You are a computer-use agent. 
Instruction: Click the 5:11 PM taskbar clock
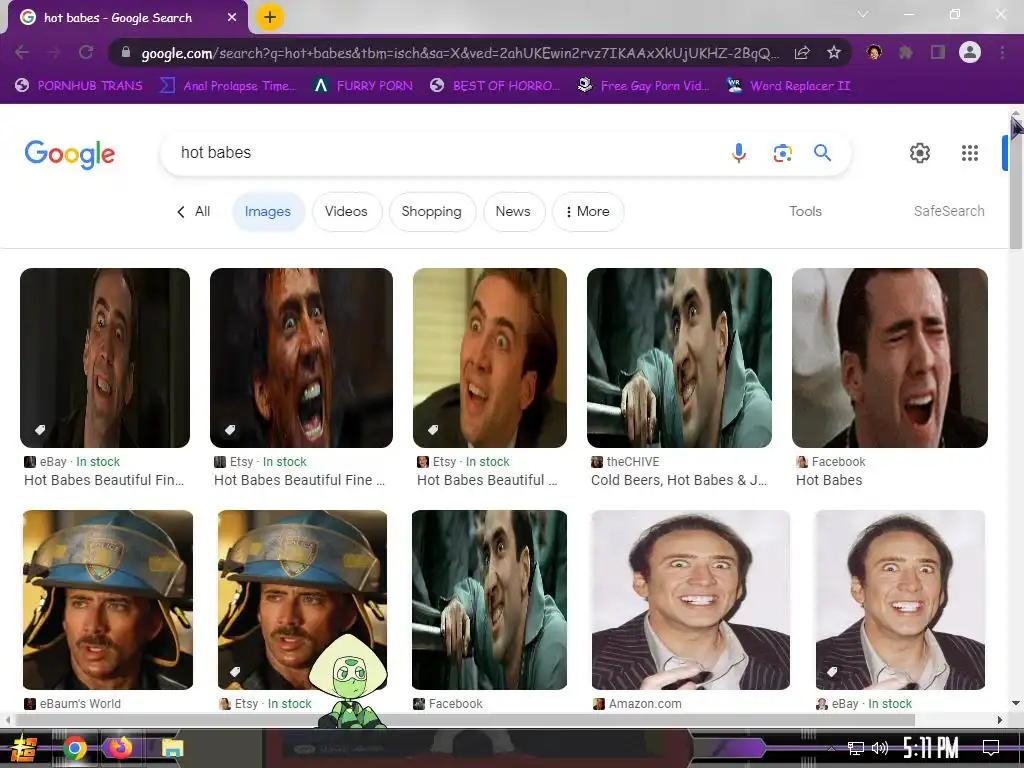click(930, 748)
